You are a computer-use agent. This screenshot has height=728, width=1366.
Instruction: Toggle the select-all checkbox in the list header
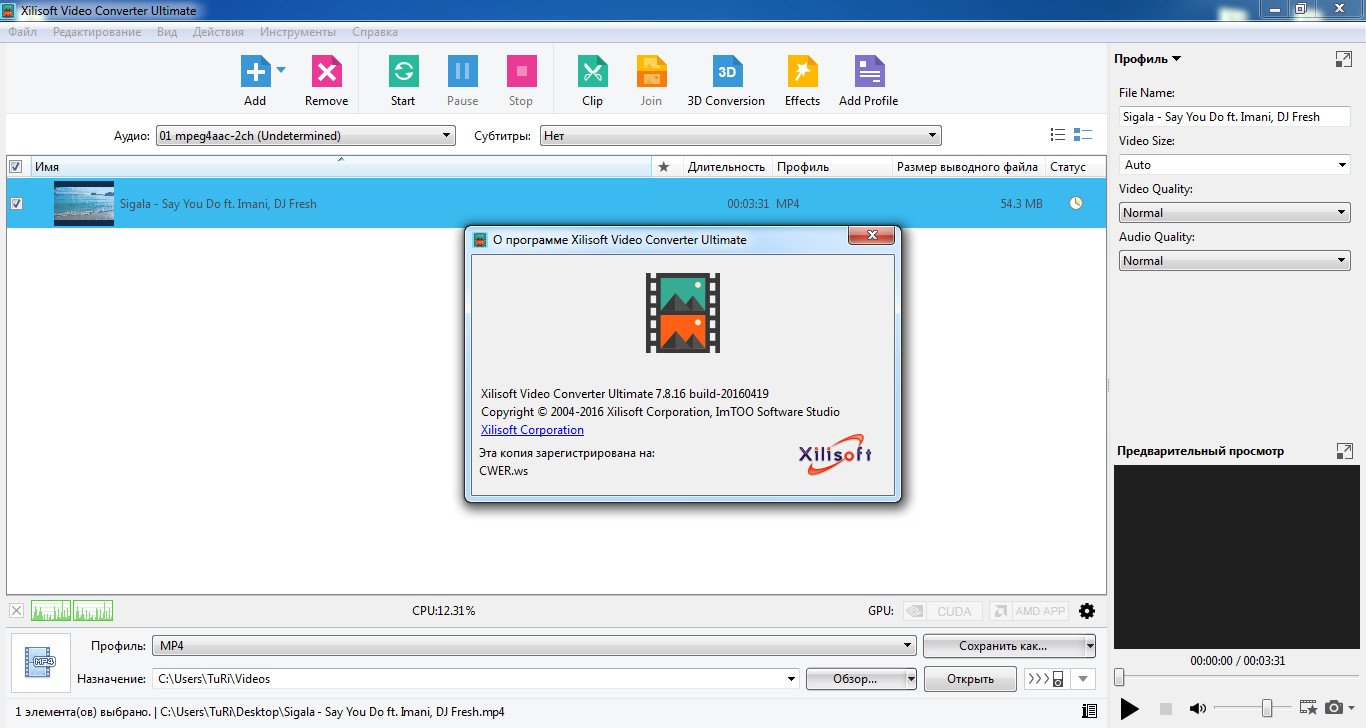tap(16, 167)
